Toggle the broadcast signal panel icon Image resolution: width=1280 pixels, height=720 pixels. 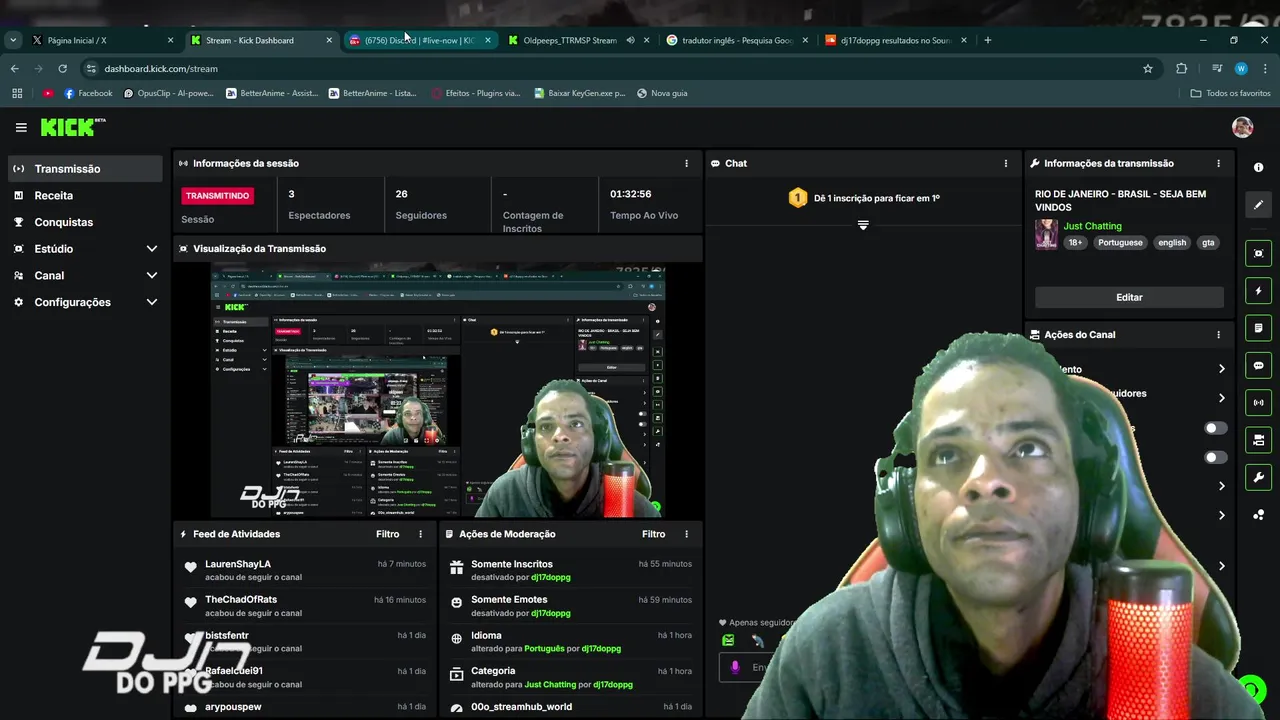pos(1258,403)
